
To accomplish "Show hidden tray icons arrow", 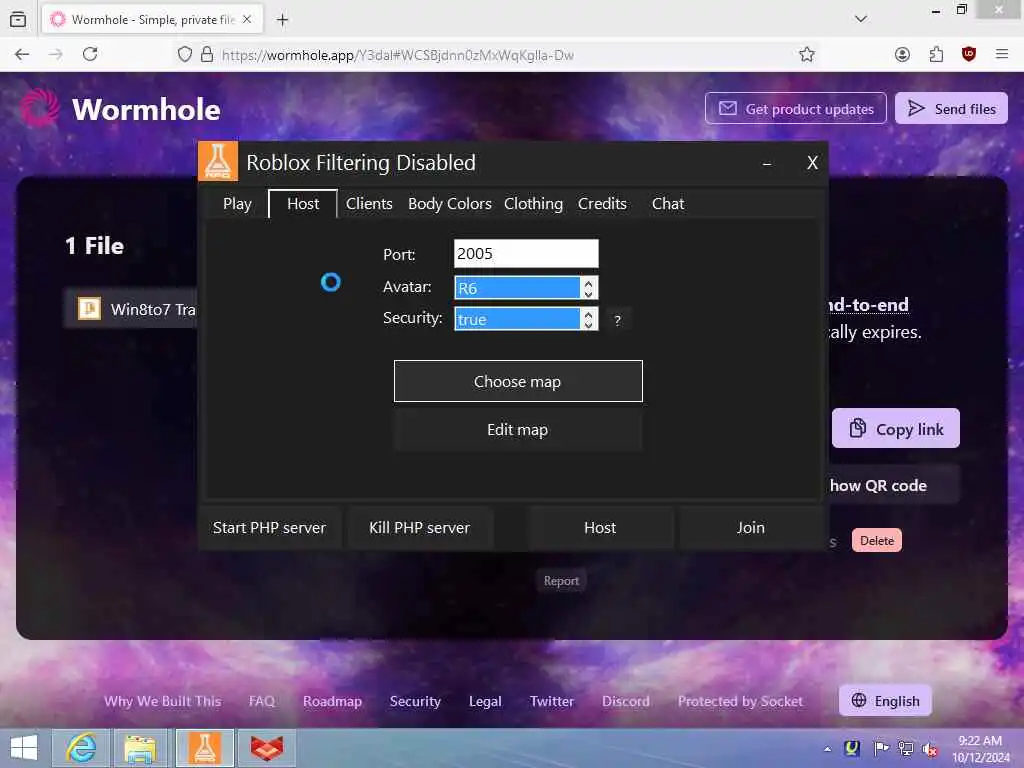I will (827, 749).
